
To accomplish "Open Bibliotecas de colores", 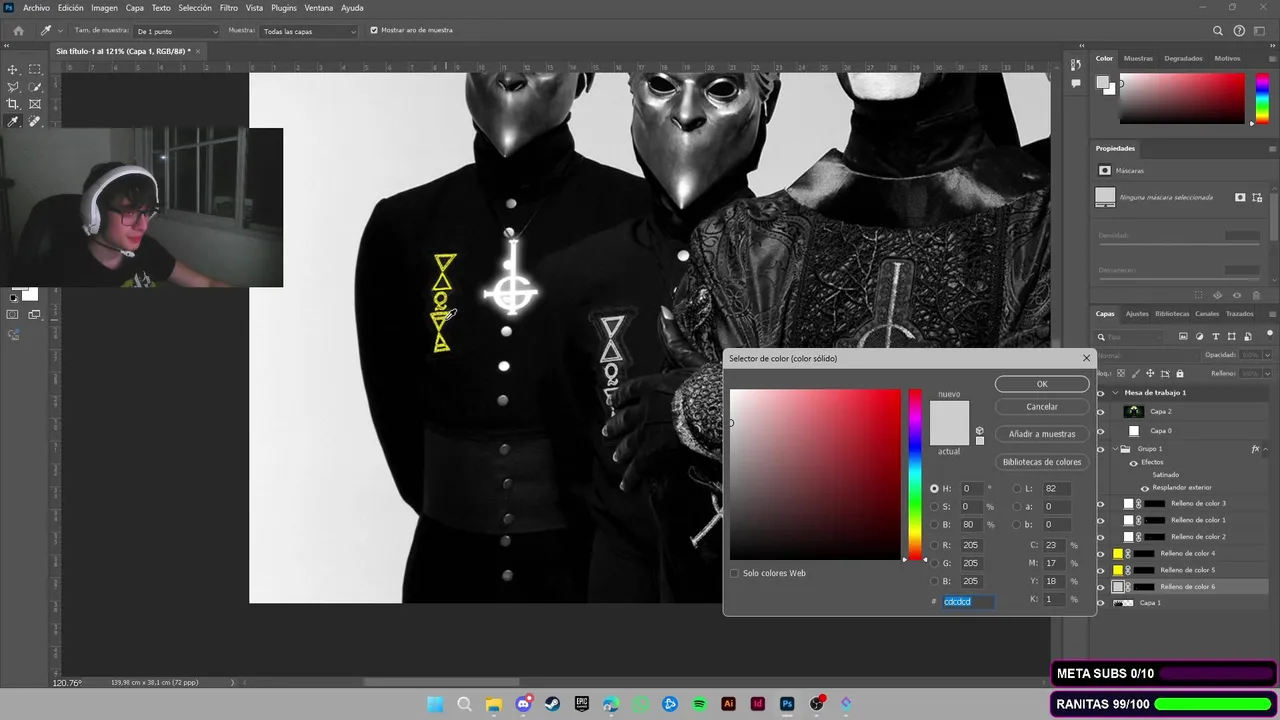I will click(1042, 462).
